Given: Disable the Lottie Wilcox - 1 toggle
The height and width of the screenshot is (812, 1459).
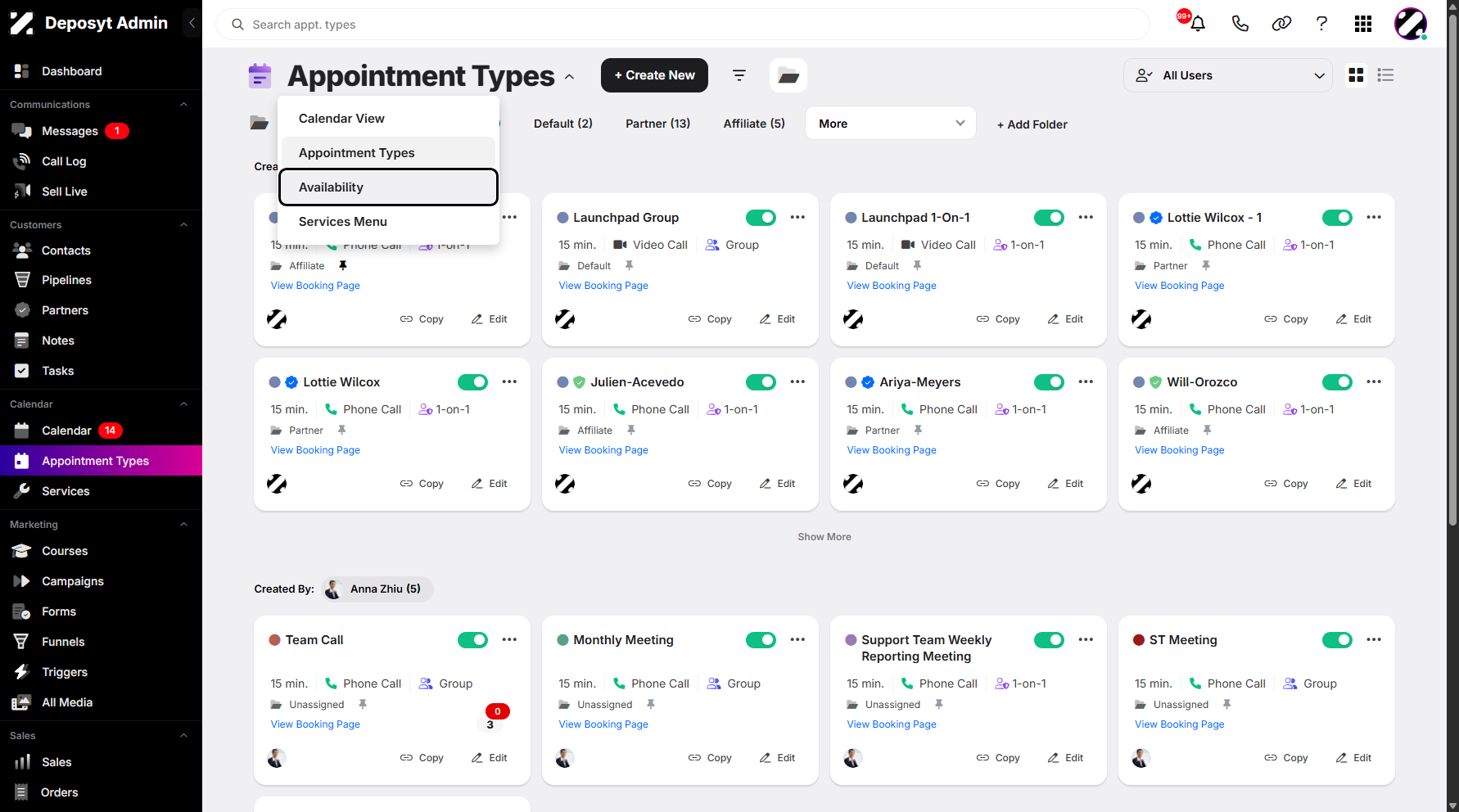Looking at the screenshot, I should [1337, 218].
